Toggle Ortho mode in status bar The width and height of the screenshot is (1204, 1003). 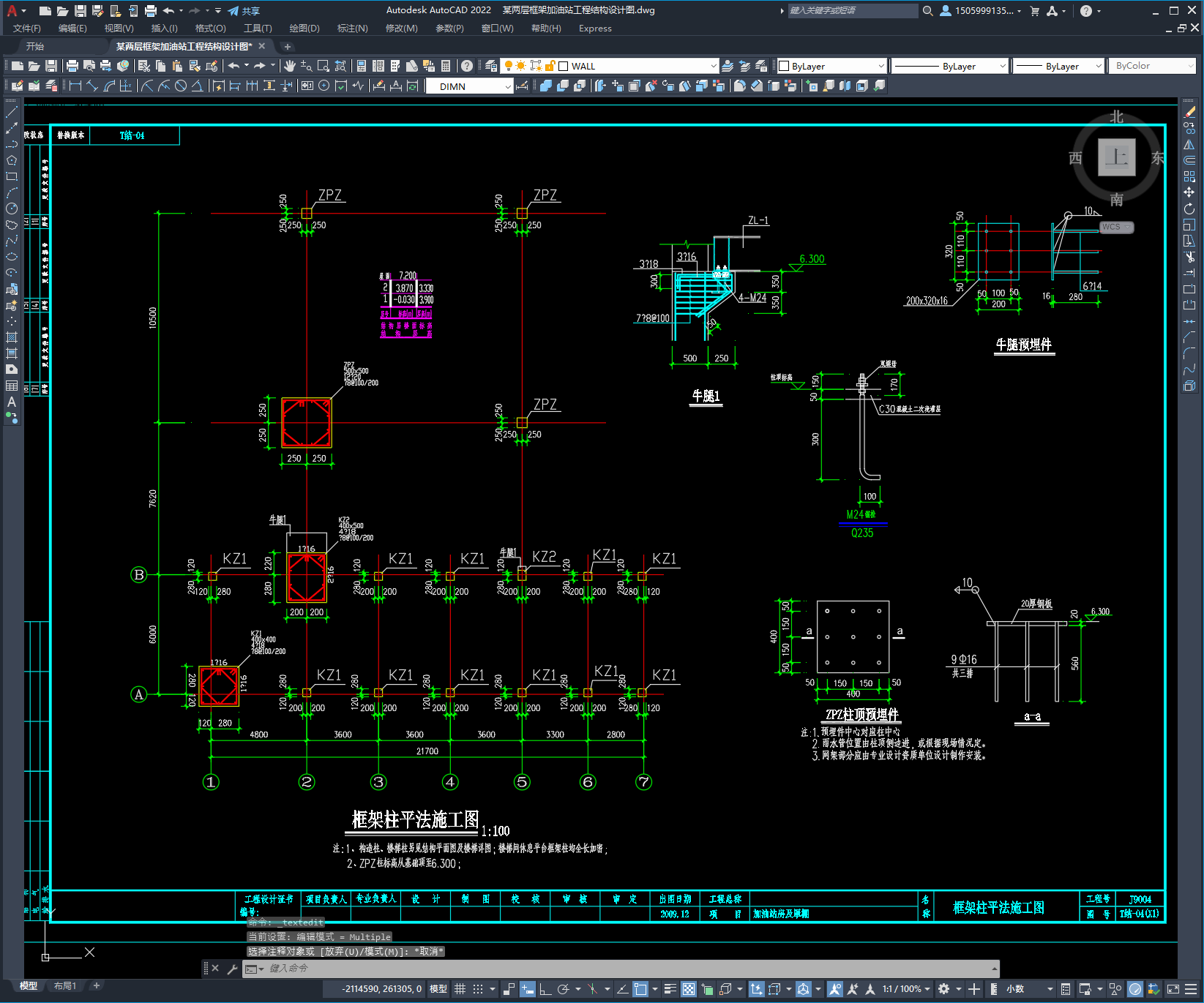545,989
